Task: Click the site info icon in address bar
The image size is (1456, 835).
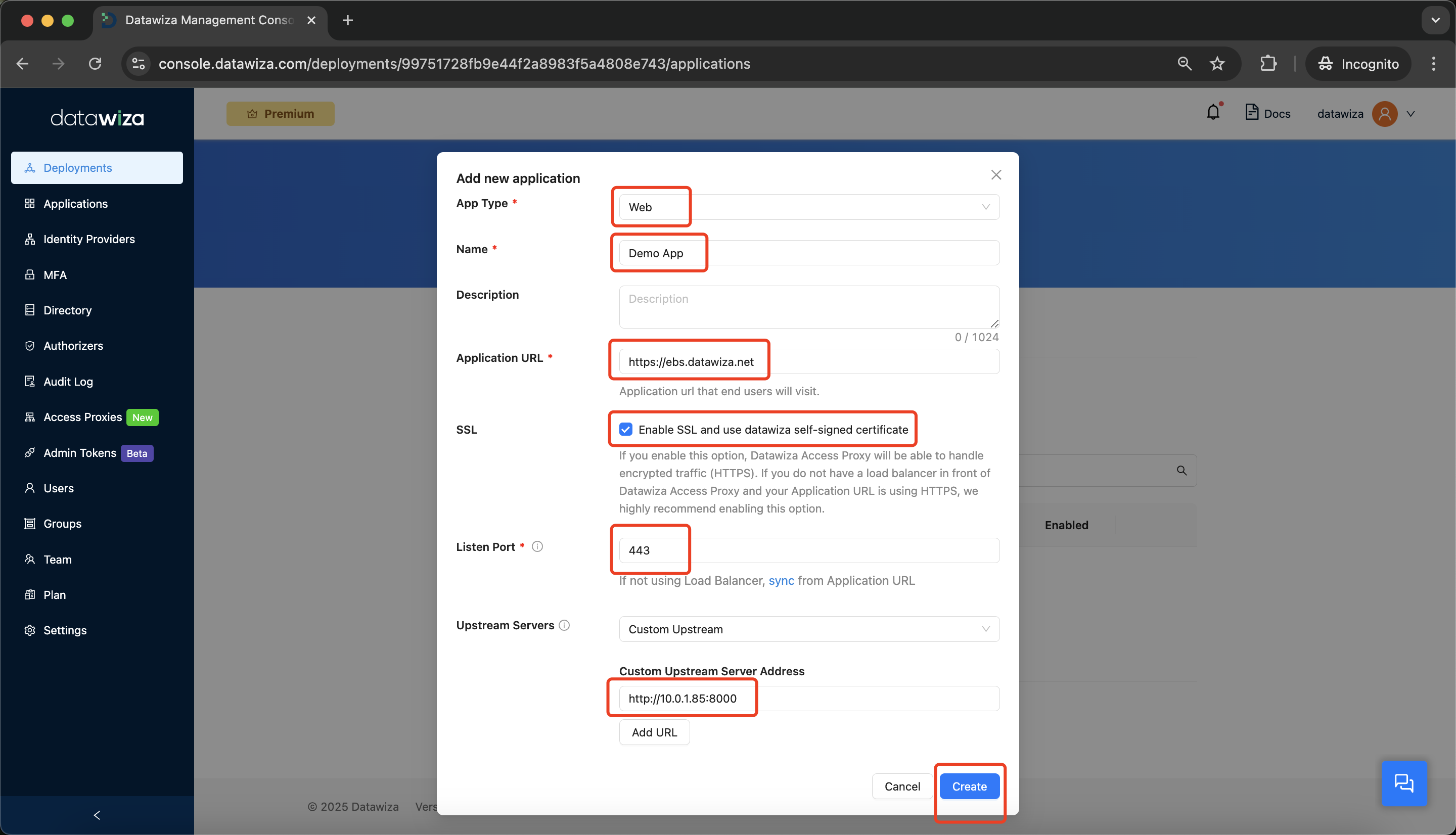Action: 138,64
